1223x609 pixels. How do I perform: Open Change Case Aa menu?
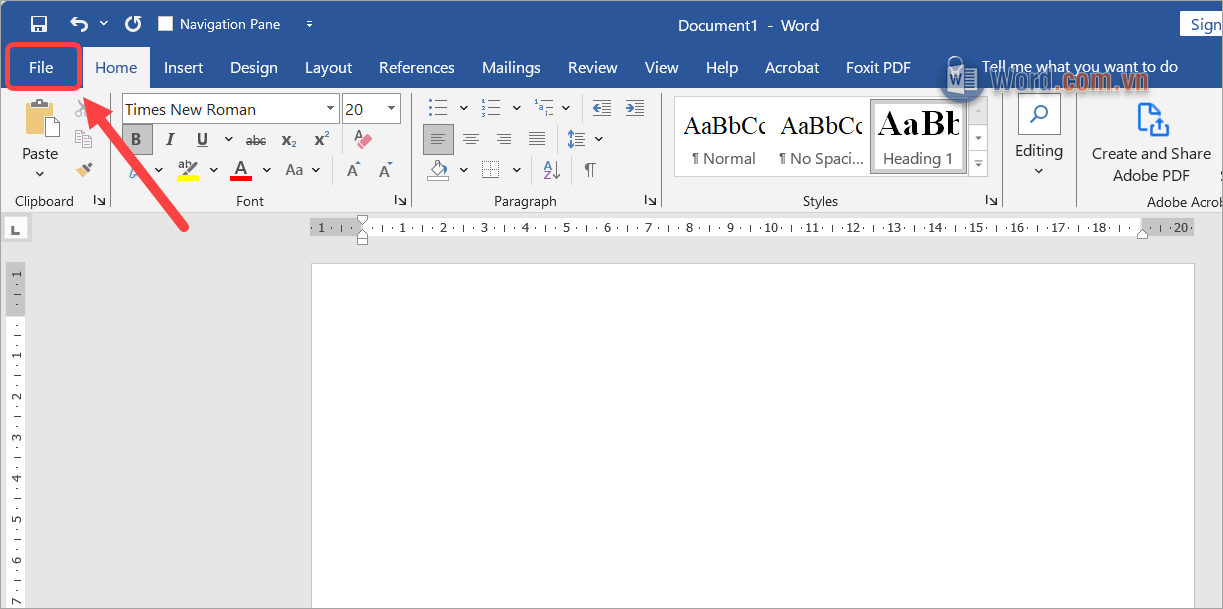click(x=302, y=170)
